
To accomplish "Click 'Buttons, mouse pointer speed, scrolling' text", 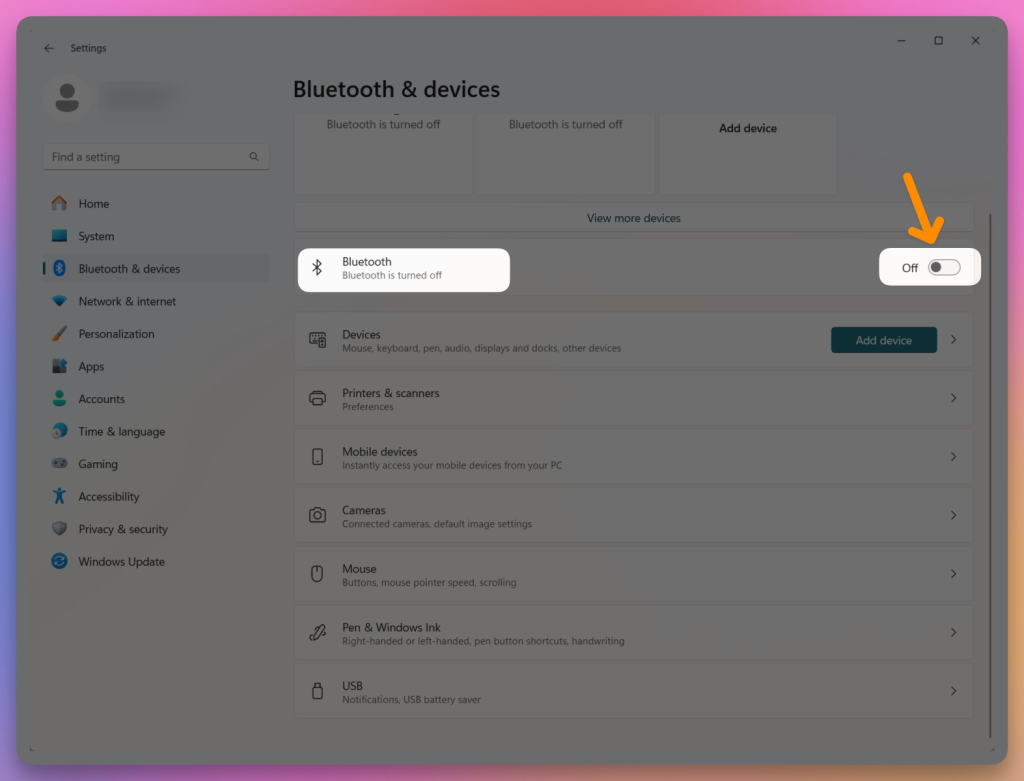I will point(429,582).
